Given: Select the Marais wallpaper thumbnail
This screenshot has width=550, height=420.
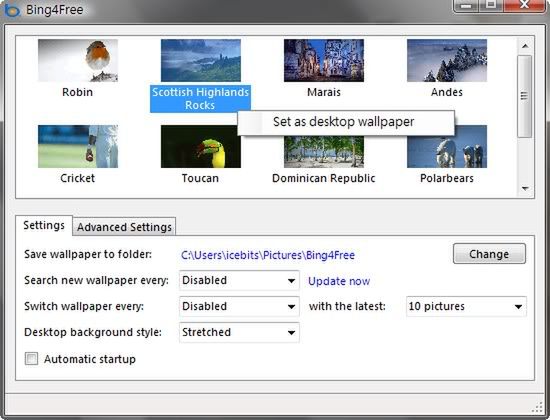Looking at the screenshot, I should [324, 60].
